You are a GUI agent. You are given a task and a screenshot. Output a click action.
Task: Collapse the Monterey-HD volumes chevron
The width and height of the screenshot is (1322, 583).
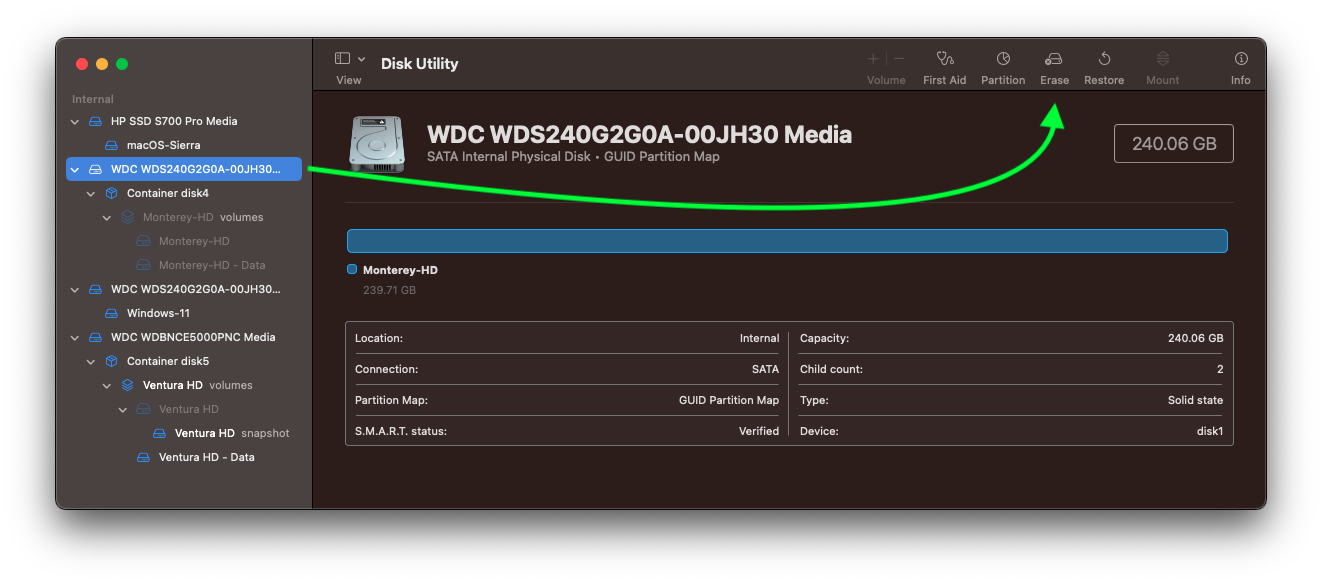107,217
